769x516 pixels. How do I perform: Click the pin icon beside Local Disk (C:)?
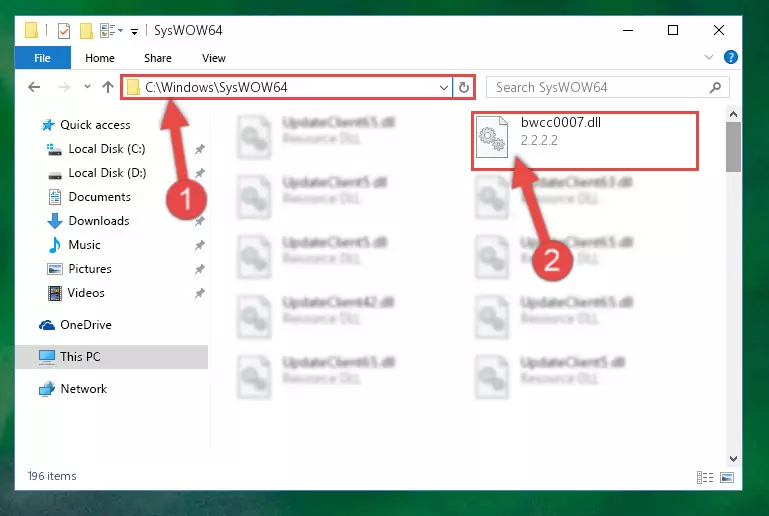[200, 149]
